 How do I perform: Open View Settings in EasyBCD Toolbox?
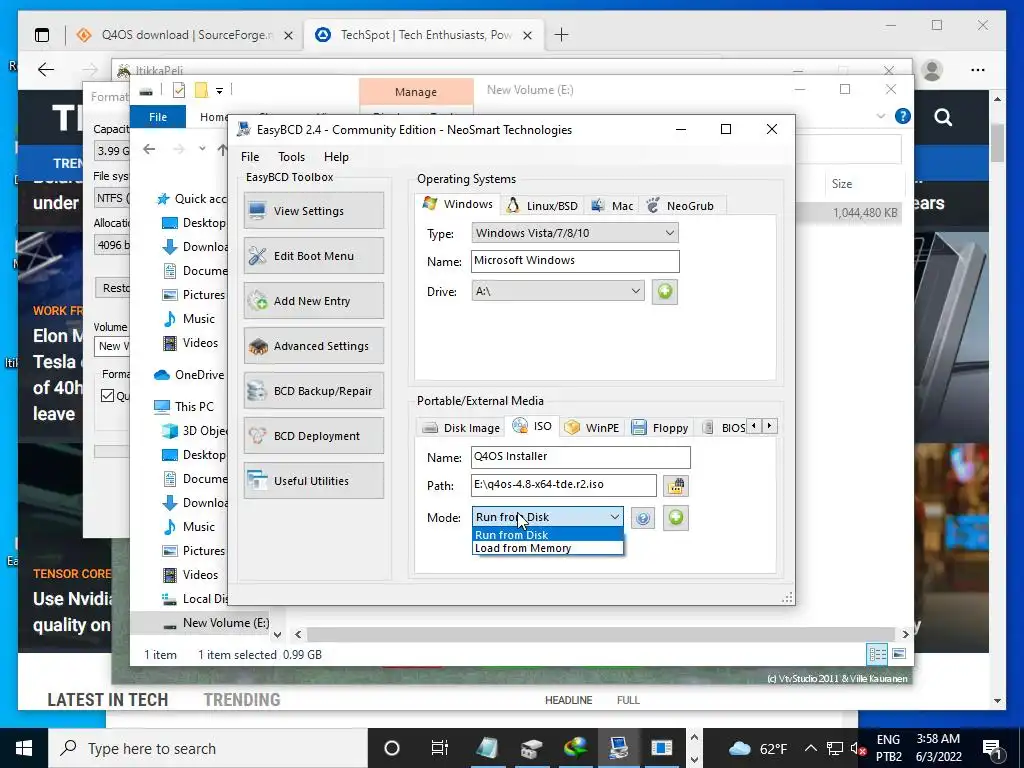click(313, 211)
